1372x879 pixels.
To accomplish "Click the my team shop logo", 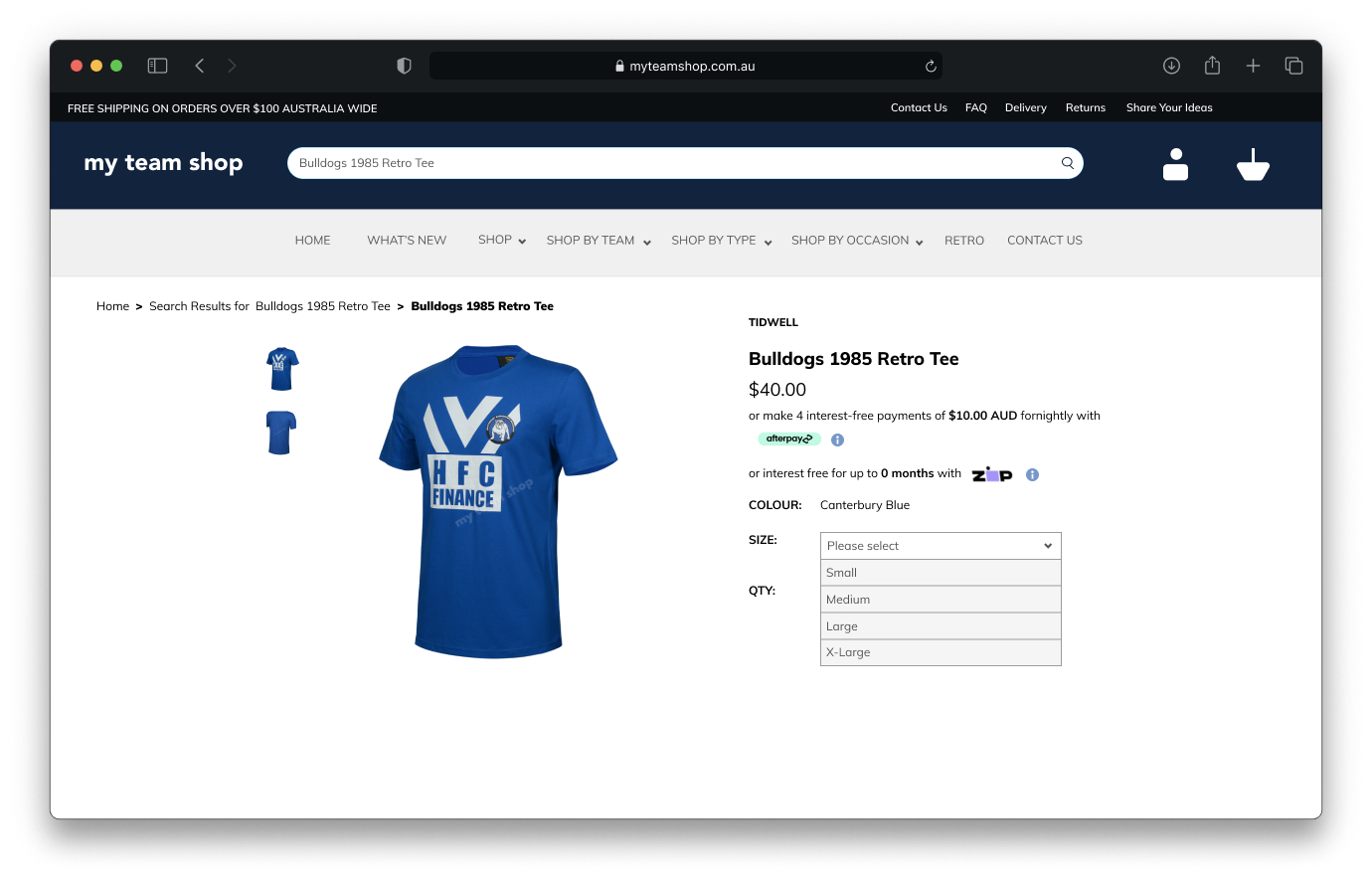I will [163, 163].
